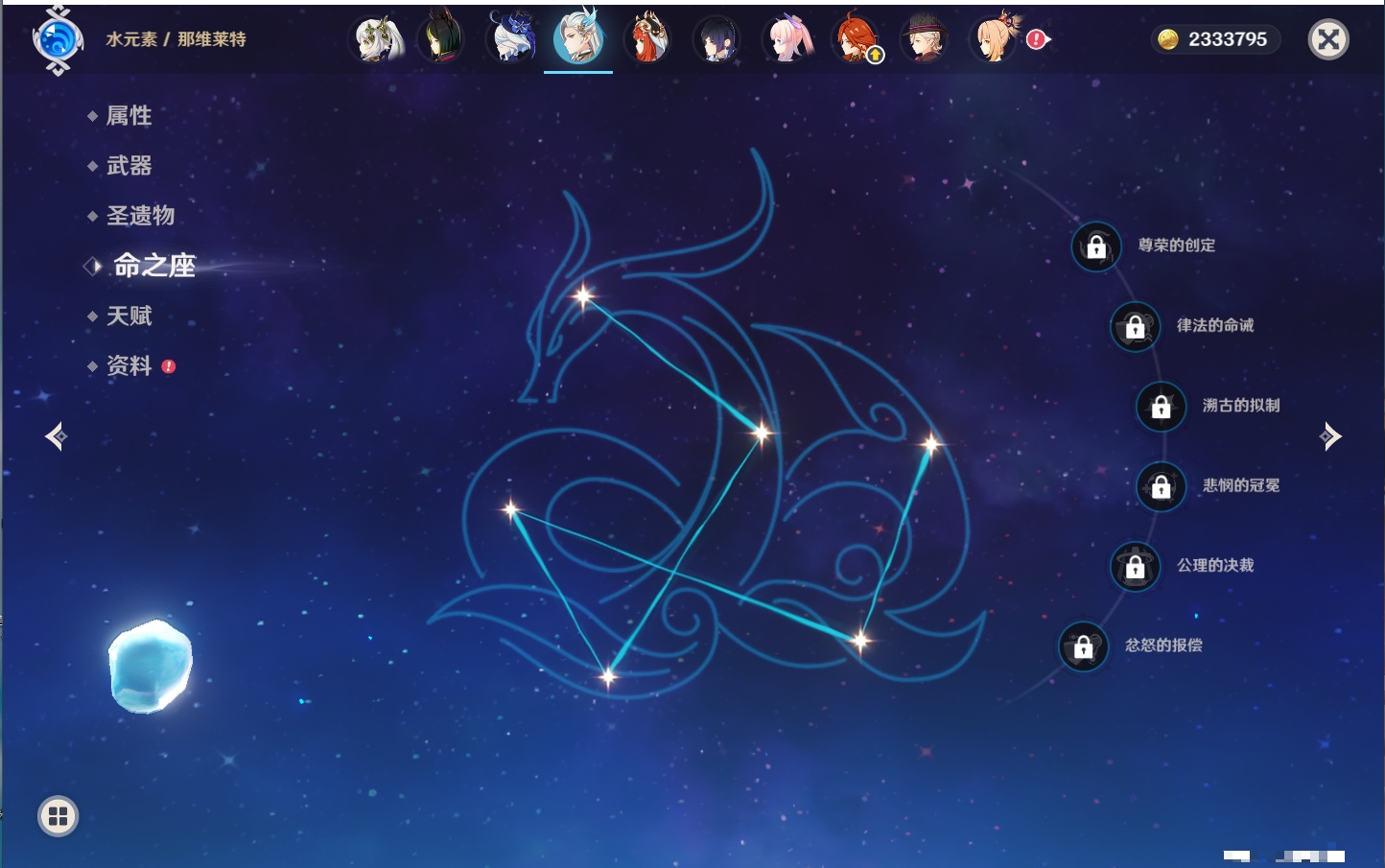Go to next character with right arrow

click(1330, 436)
